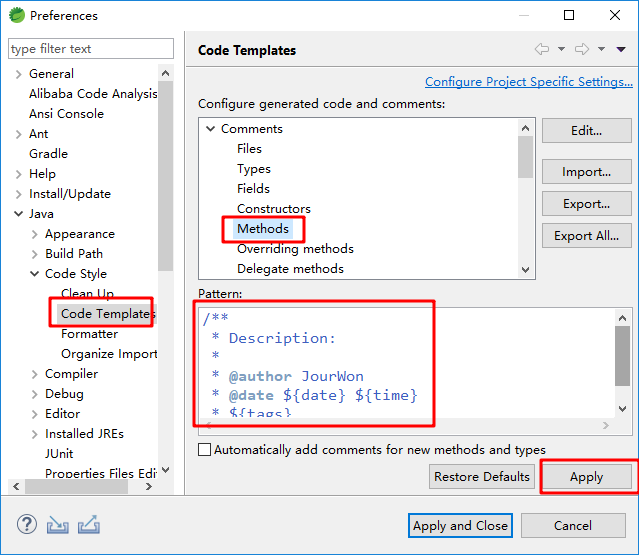Collapse the Java tree node
The height and width of the screenshot is (555, 639).
18,214
